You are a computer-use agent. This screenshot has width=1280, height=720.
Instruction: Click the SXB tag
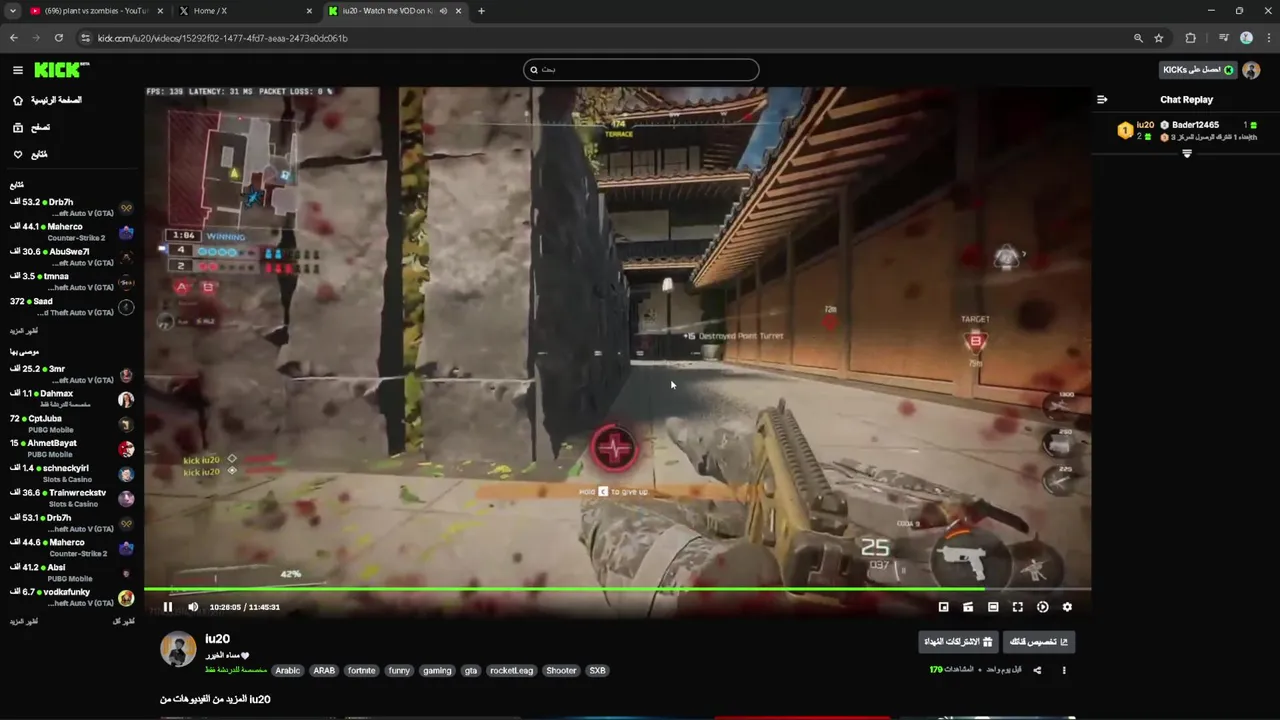click(597, 671)
